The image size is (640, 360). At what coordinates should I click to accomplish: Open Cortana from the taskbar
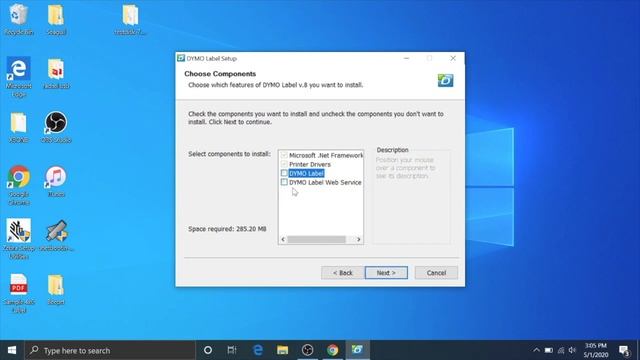208,350
